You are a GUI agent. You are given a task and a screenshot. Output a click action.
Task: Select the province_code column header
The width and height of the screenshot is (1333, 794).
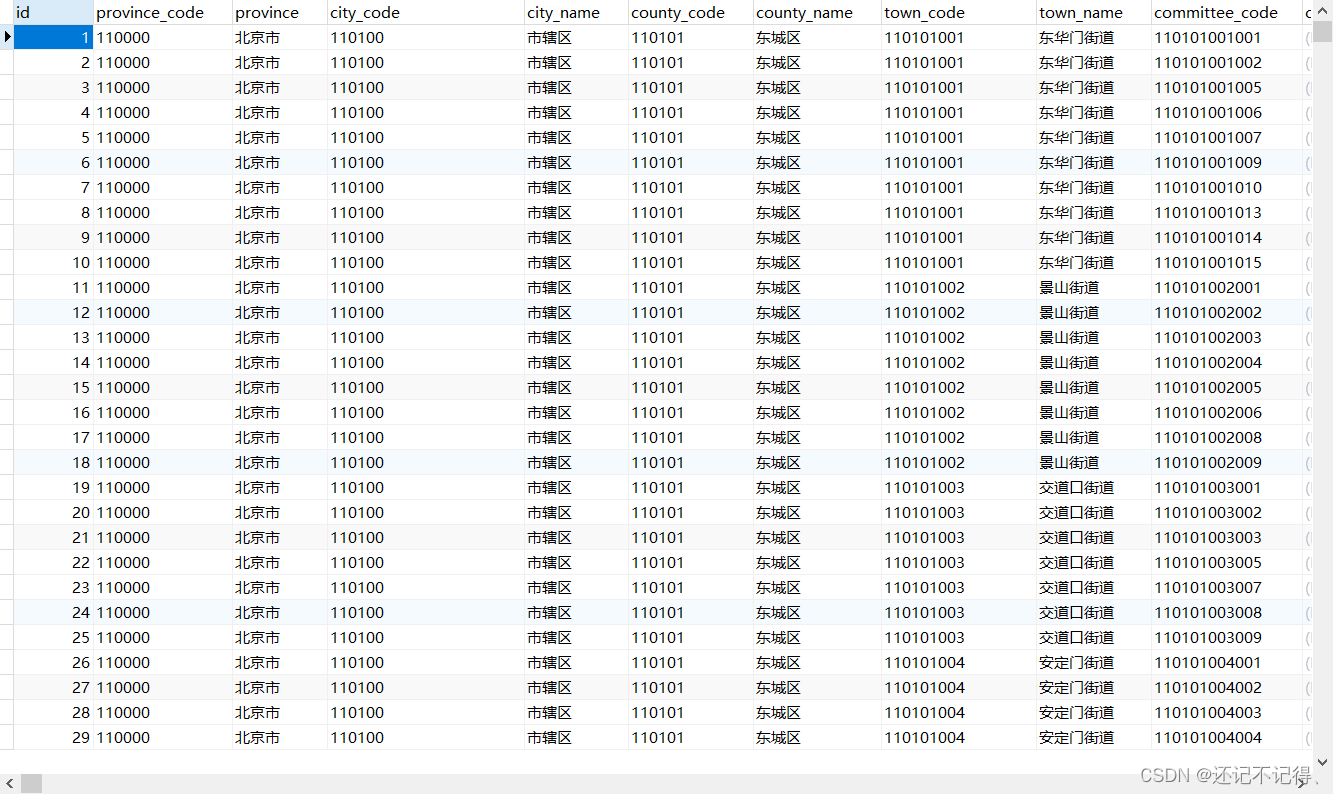[x=162, y=12]
